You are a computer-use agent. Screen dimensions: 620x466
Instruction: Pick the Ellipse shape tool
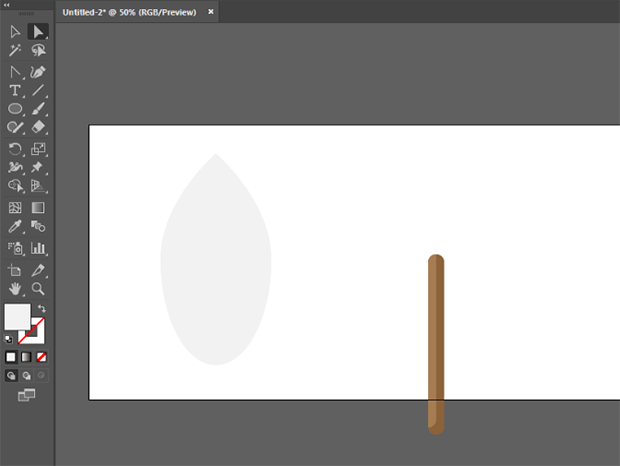[15, 109]
